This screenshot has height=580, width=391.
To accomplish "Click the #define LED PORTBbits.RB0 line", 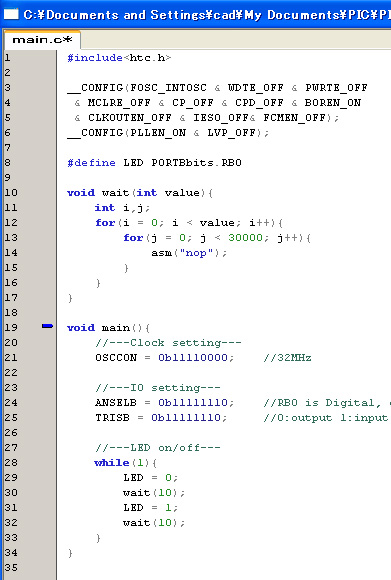I will (154, 163).
